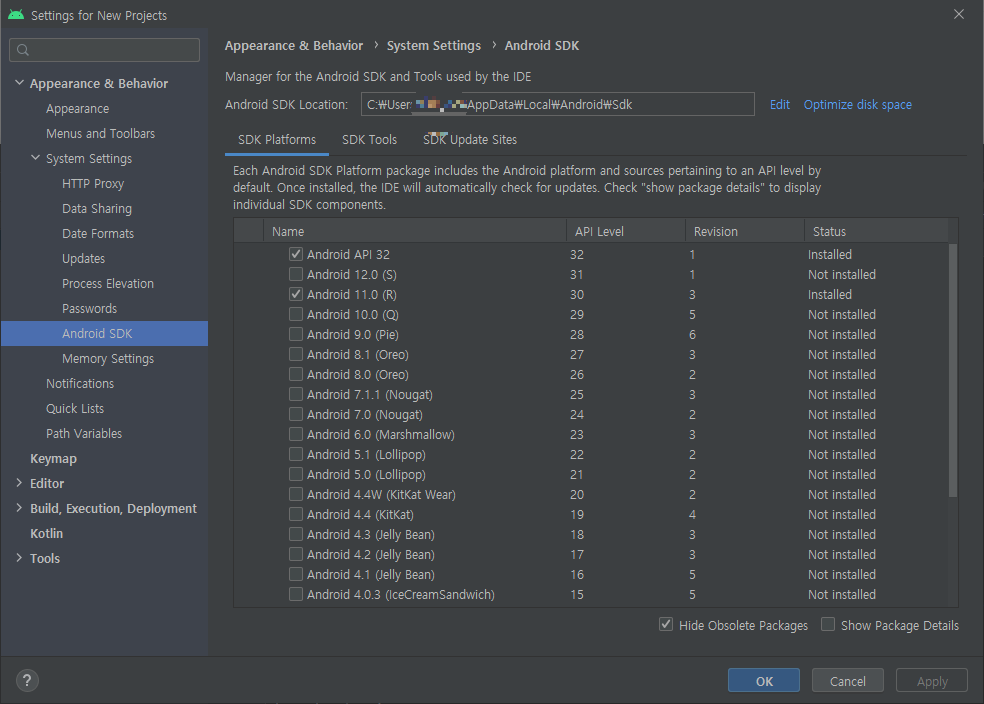Check Android 5.1 (Lollipop) checkbox

(x=296, y=454)
